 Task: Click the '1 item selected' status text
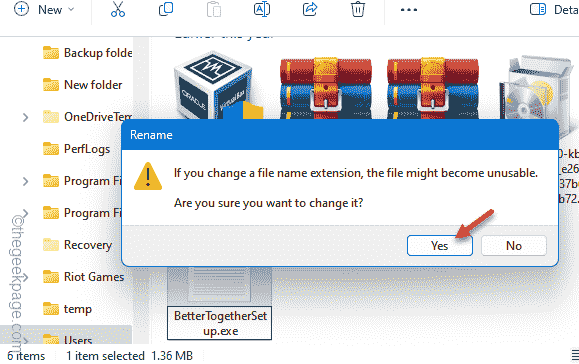tap(105, 356)
